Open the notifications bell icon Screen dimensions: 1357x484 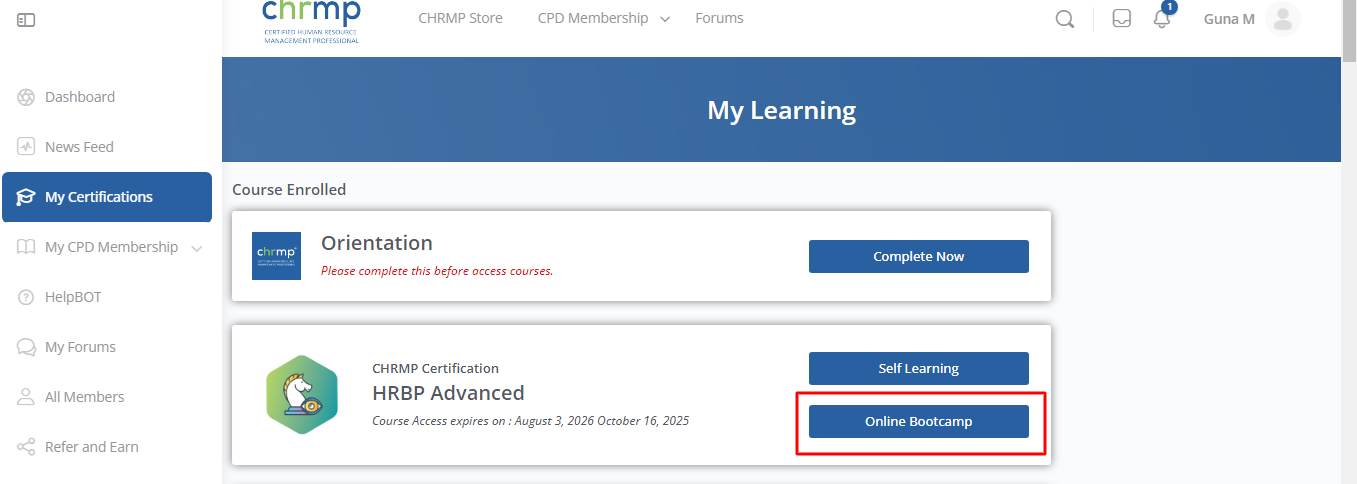pyautogui.click(x=1162, y=19)
